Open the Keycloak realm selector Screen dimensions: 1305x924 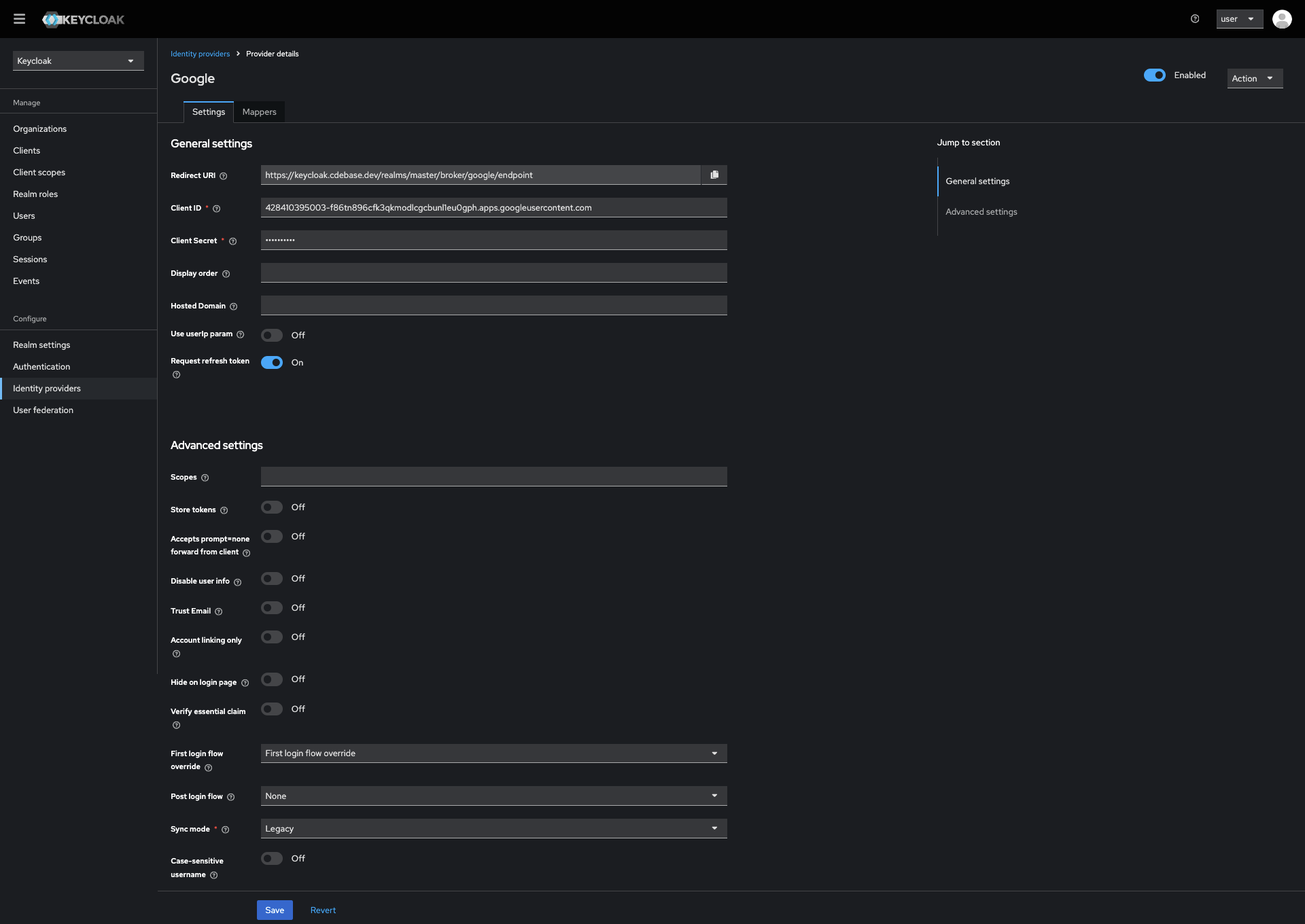click(78, 60)
